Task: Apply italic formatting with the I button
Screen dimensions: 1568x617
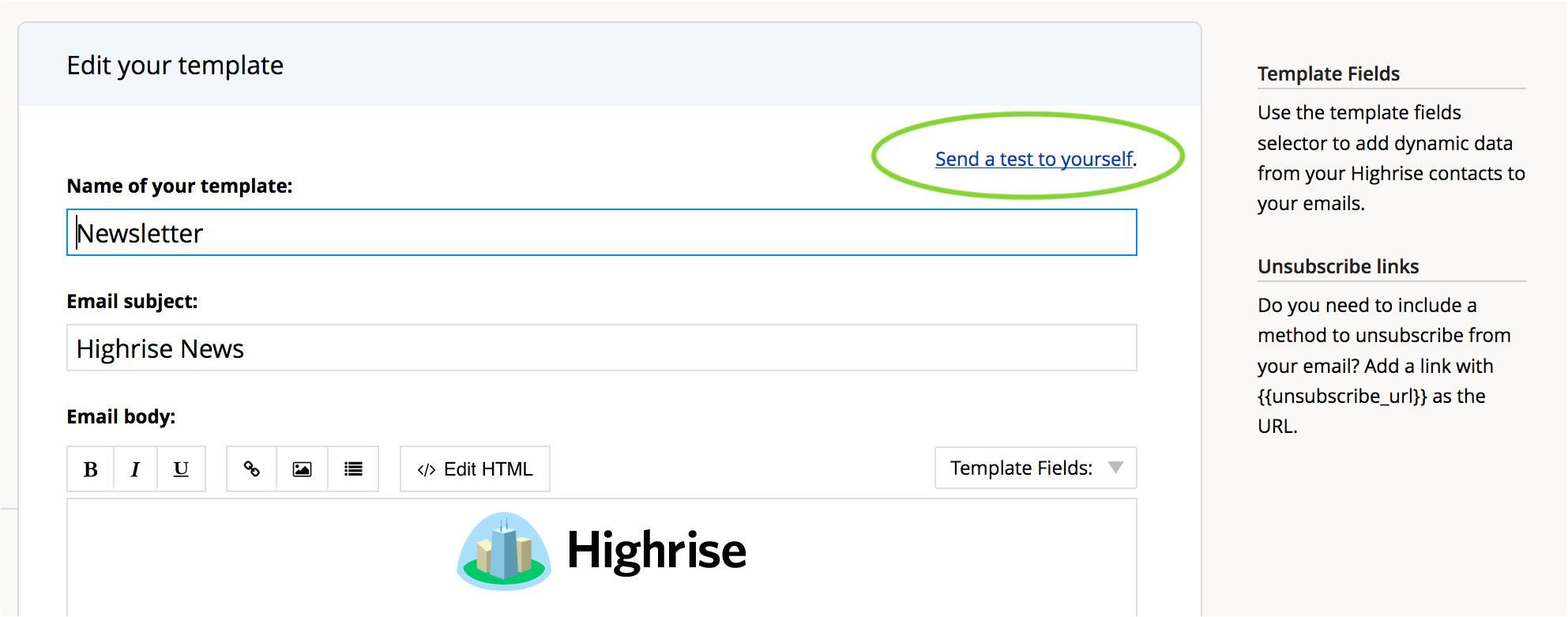Action: point(135,469)
